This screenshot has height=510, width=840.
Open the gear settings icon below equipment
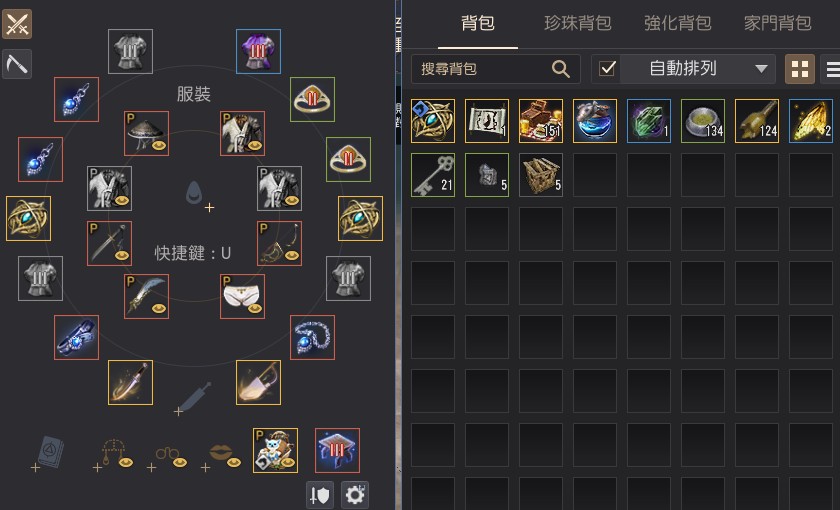click(x=355, y=494)
